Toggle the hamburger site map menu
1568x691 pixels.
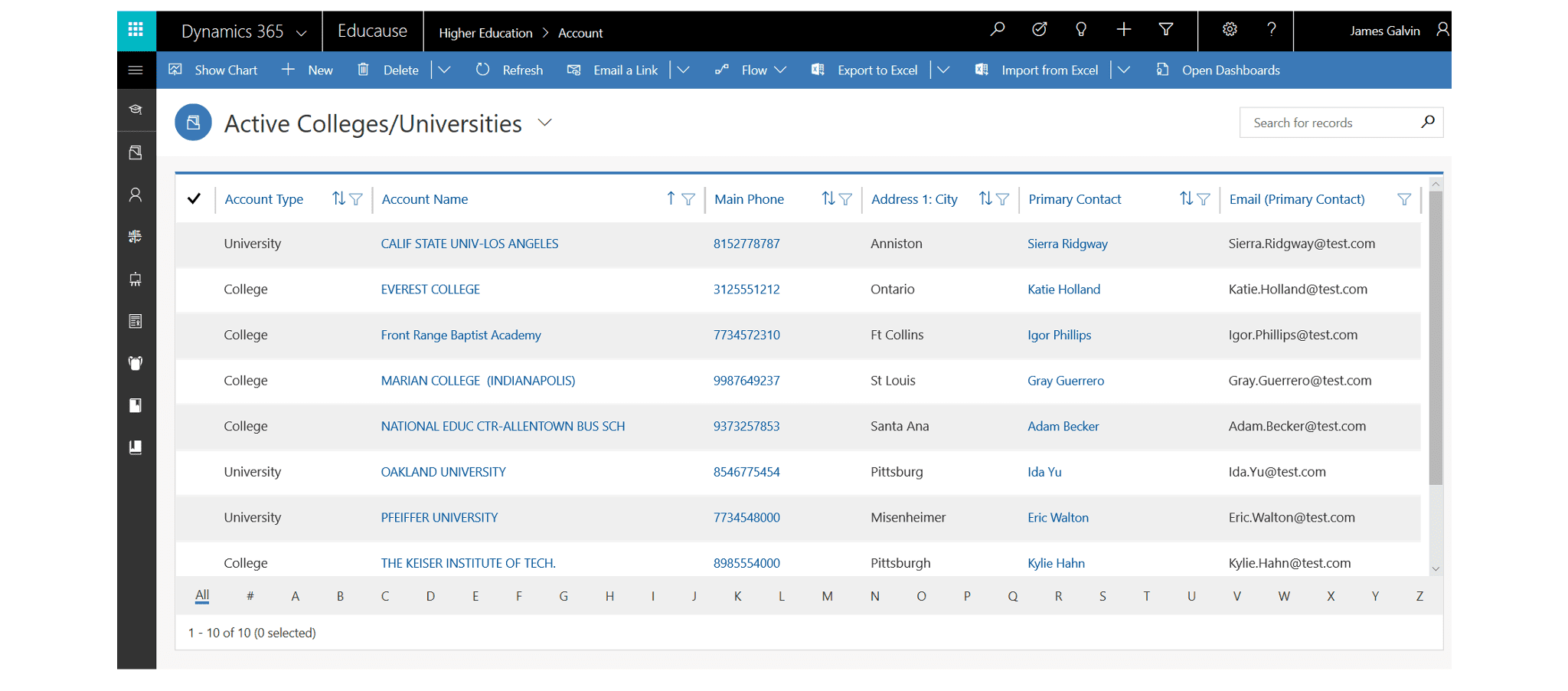[136, 70]
